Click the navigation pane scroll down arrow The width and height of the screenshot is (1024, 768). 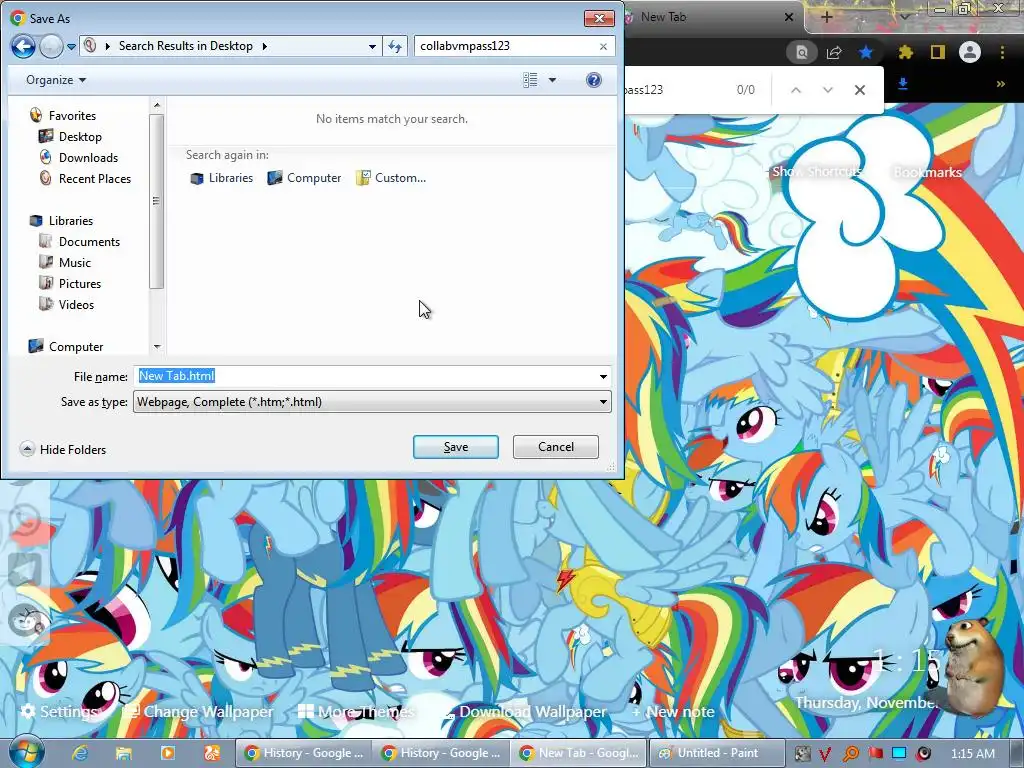coord(156,347)
